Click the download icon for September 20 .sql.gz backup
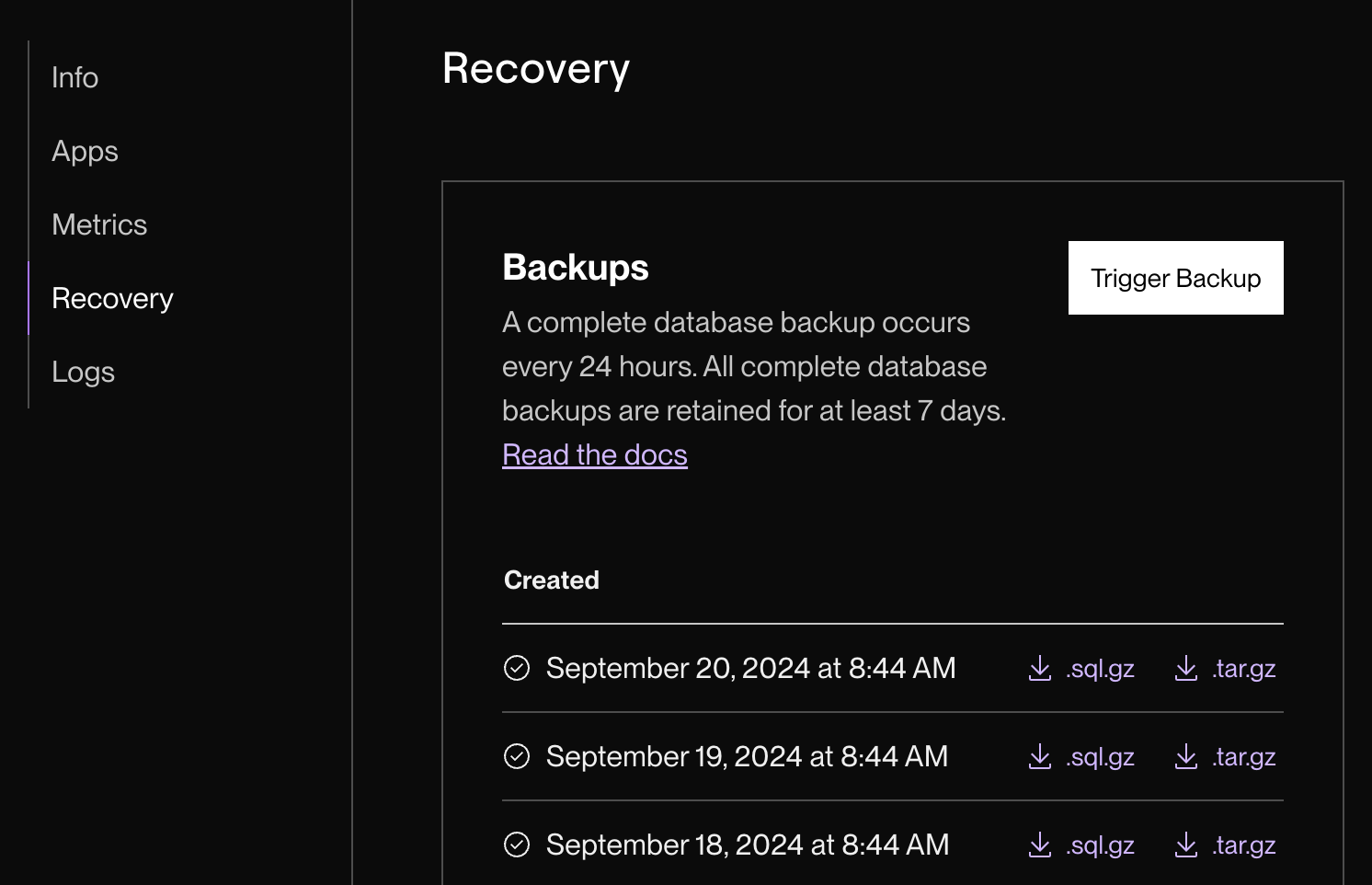This screenshot has height=885, width=1372. pyautogui.click(x=1038, y=669)
